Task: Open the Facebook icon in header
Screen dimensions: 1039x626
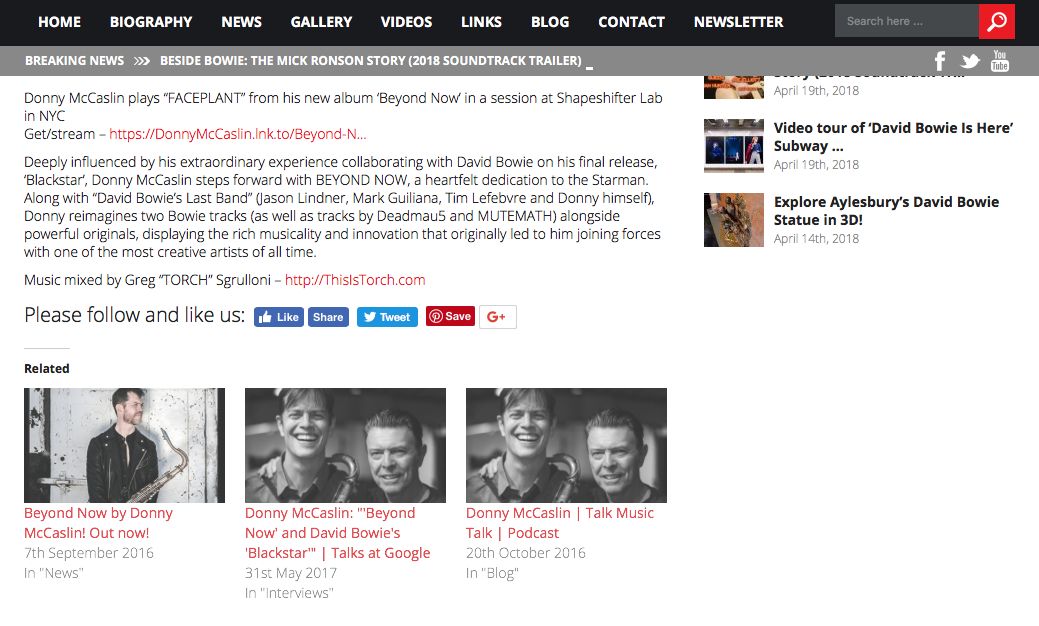Action: [940, 61]
